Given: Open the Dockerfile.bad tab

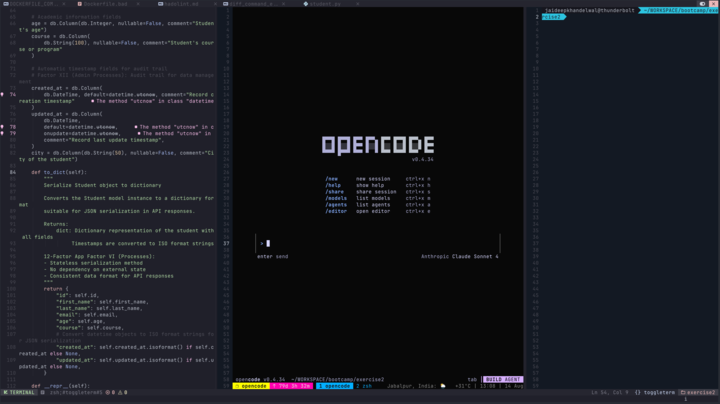Looking at the screenshot, I should pos(105,4).
